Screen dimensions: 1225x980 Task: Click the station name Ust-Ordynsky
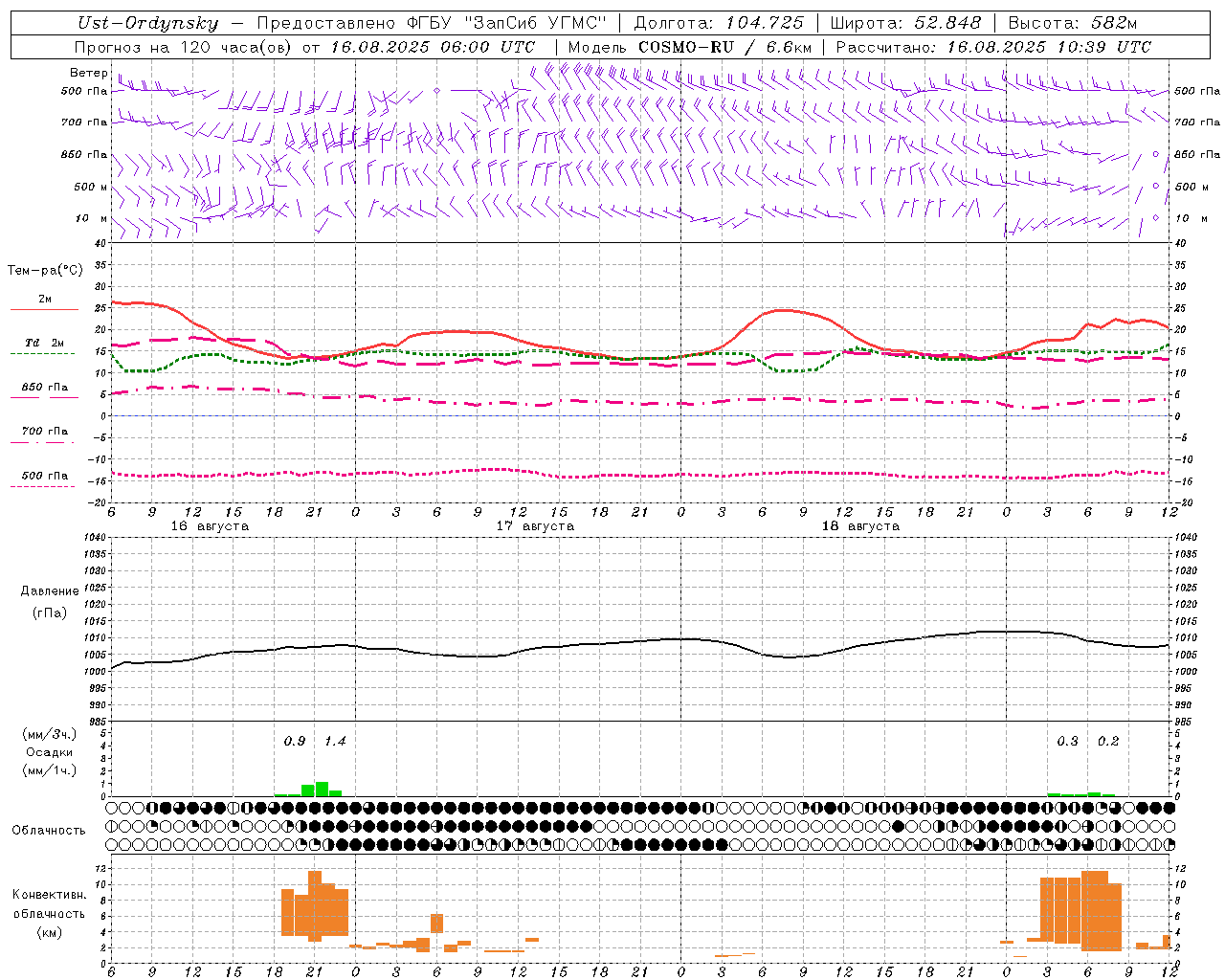[x=147, y=23]
